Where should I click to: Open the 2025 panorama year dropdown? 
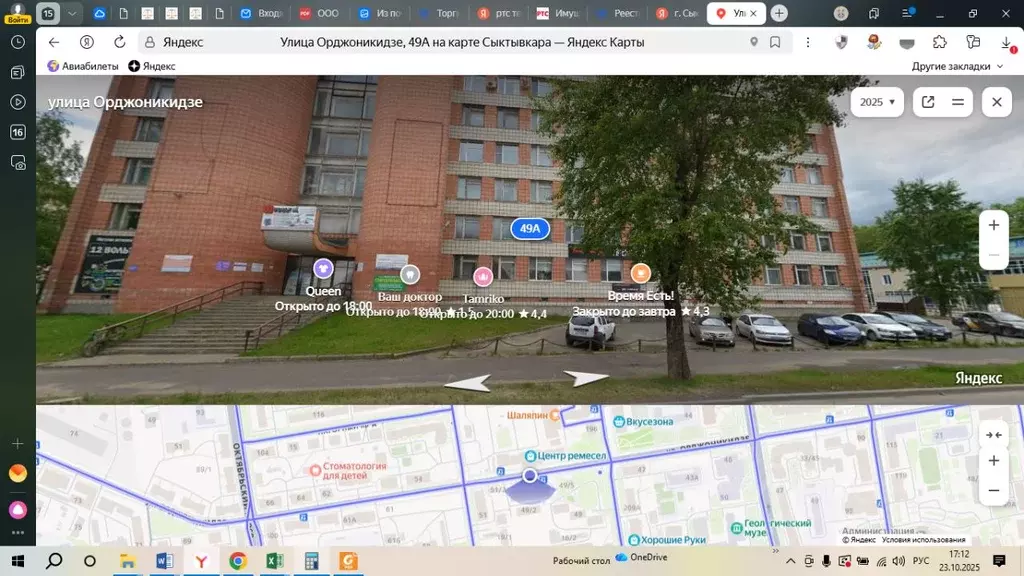[x=876, y=101]
